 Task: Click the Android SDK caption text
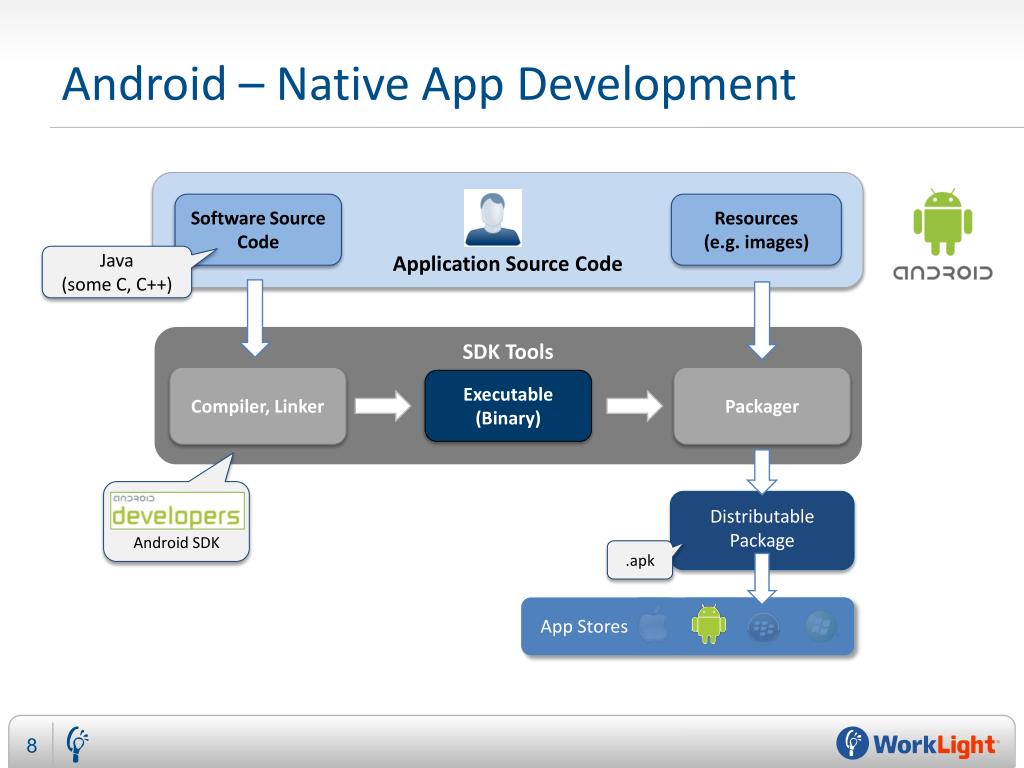(x=176, y=543)
